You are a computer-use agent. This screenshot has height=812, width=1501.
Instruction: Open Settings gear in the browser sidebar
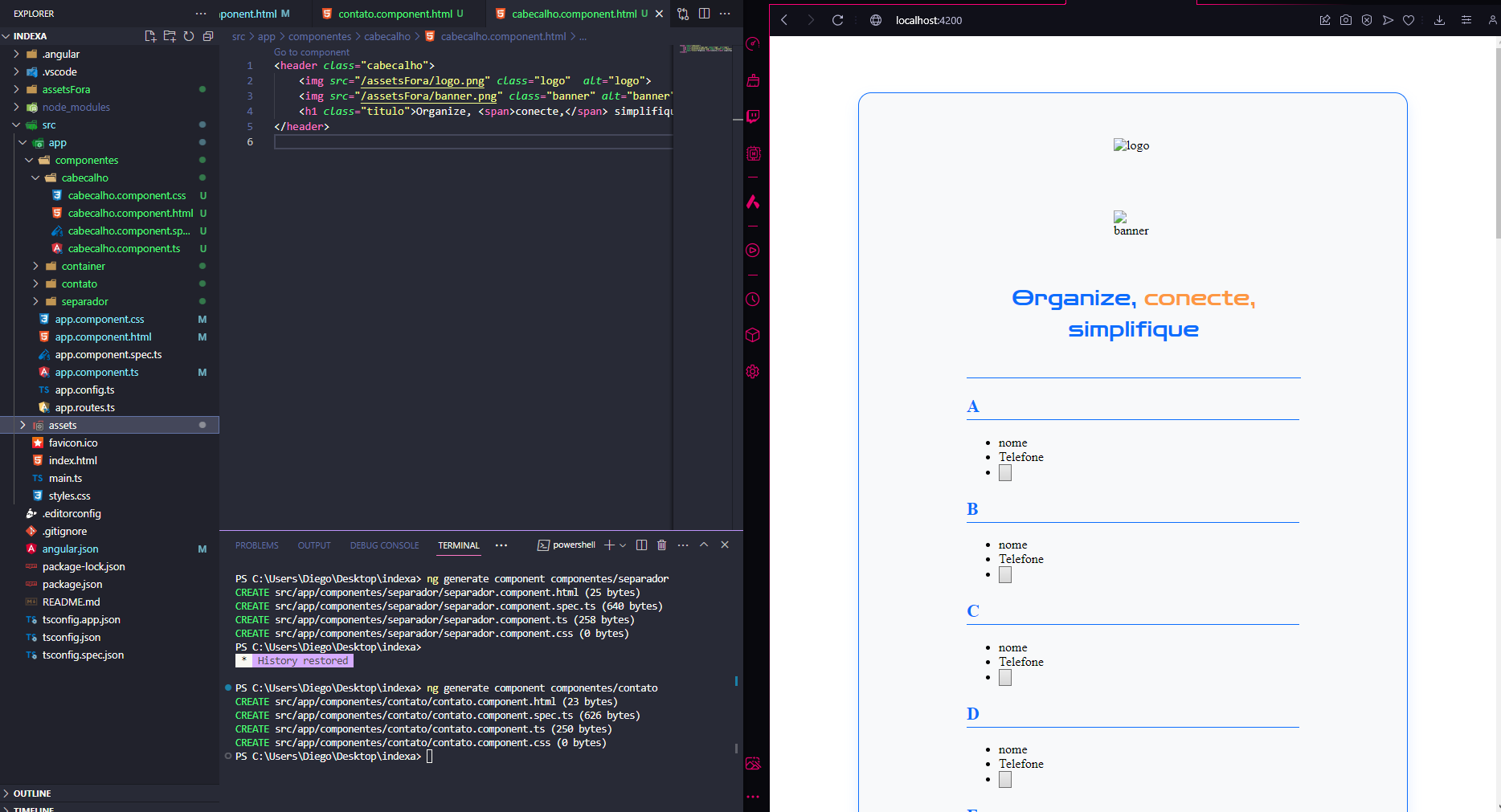(753, 372)
